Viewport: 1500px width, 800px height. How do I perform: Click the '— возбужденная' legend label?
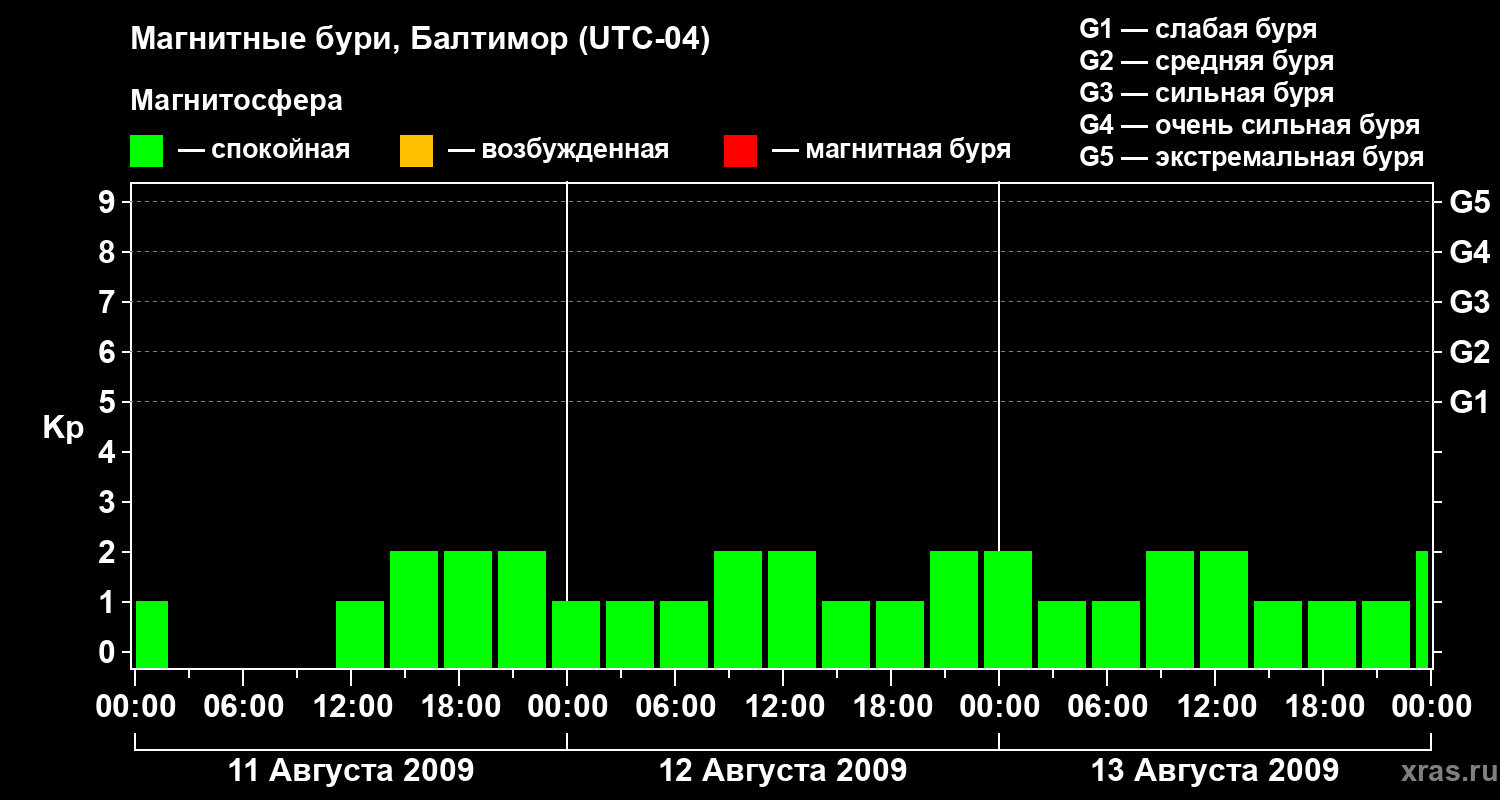(558, 150)
